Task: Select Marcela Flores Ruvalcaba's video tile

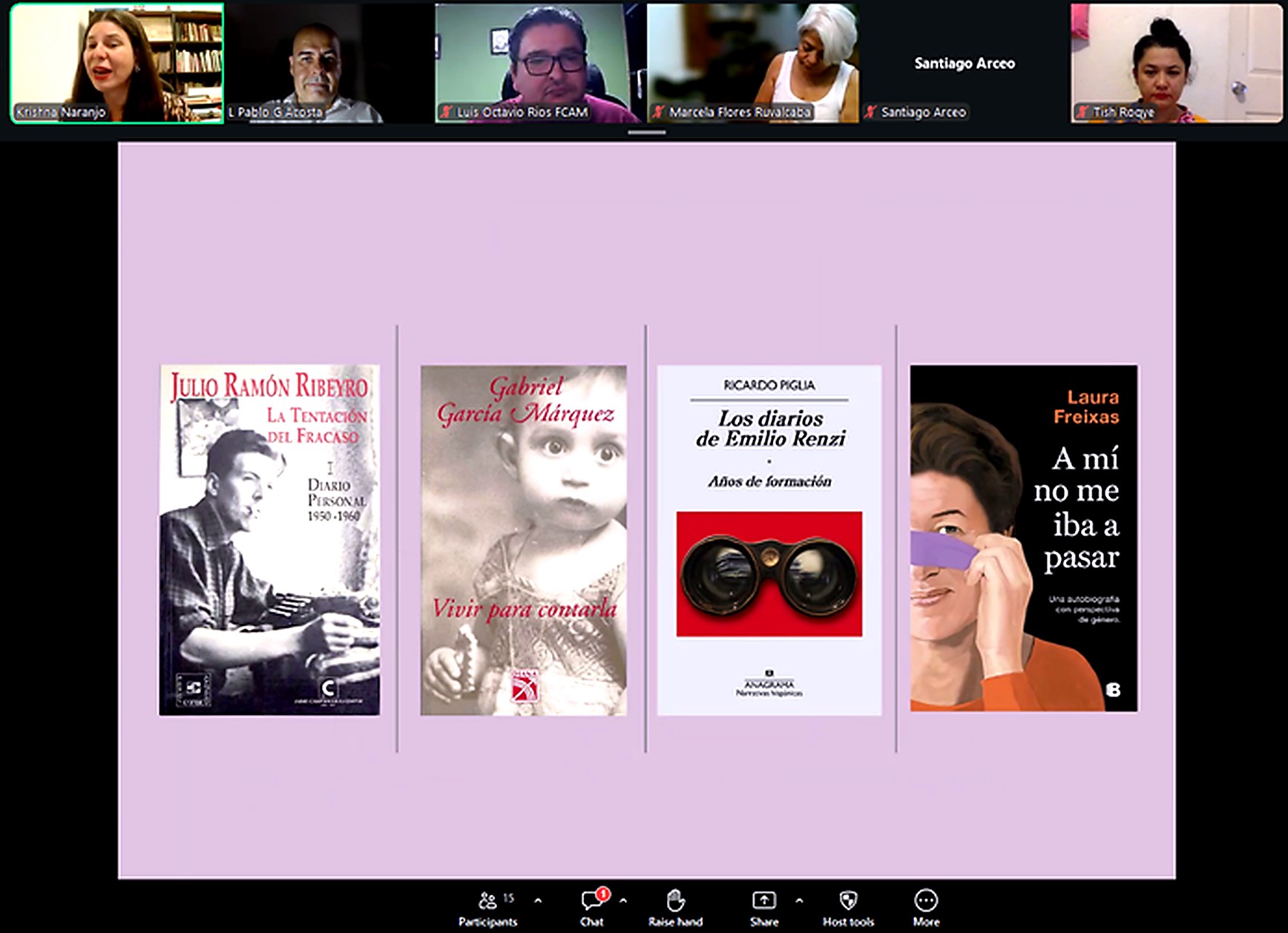Action: [753, 63]
